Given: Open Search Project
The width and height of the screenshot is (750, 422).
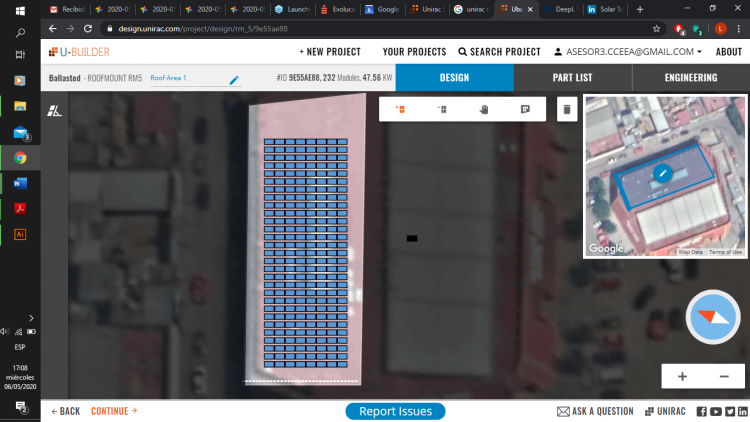Looking at the screenshot, I should coord(499,52).
